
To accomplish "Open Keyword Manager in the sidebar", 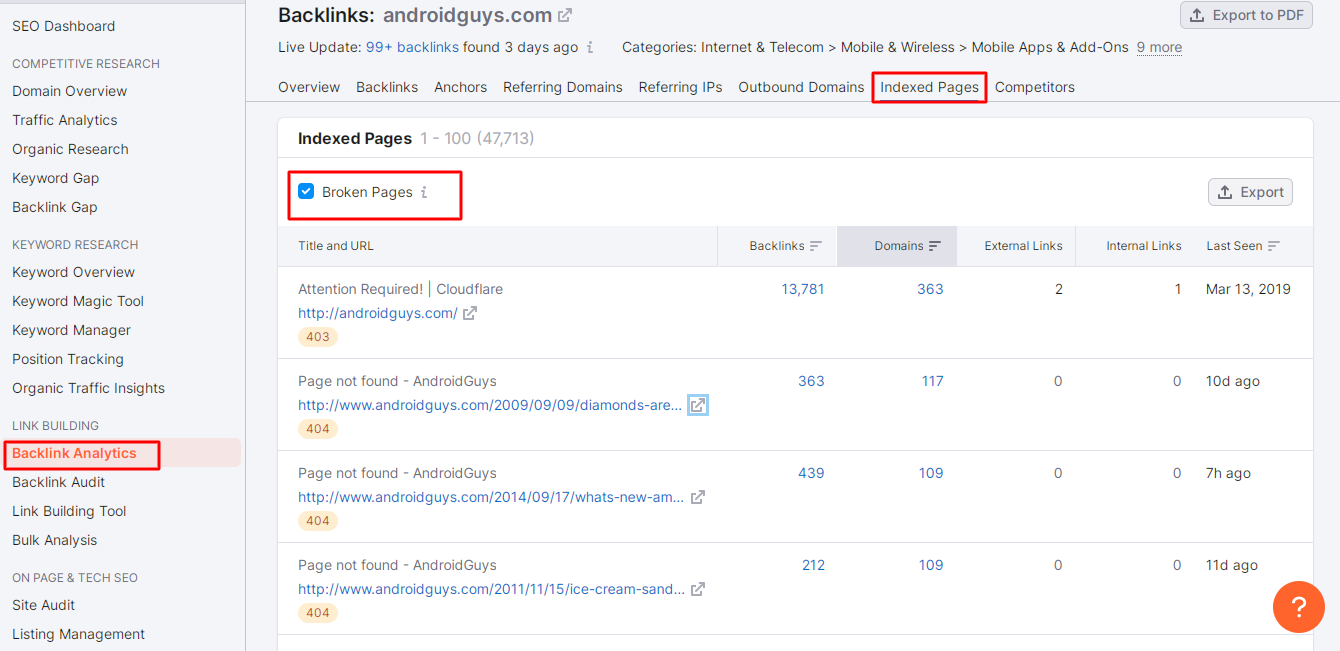I will pos(71,330).
